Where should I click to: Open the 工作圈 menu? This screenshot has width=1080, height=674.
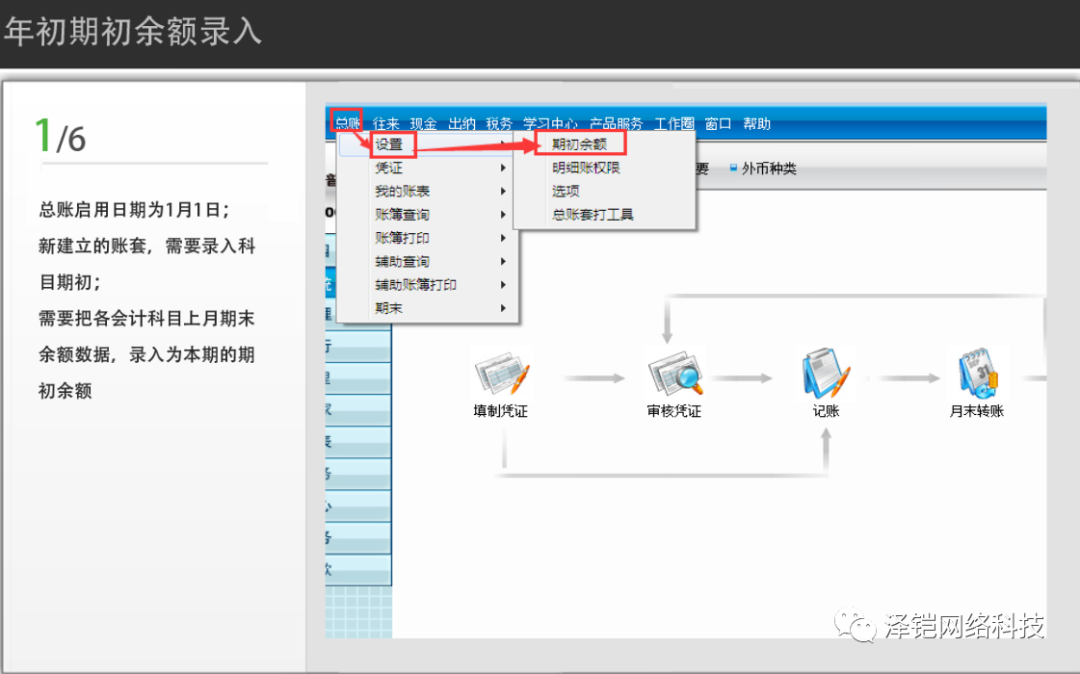674,123
